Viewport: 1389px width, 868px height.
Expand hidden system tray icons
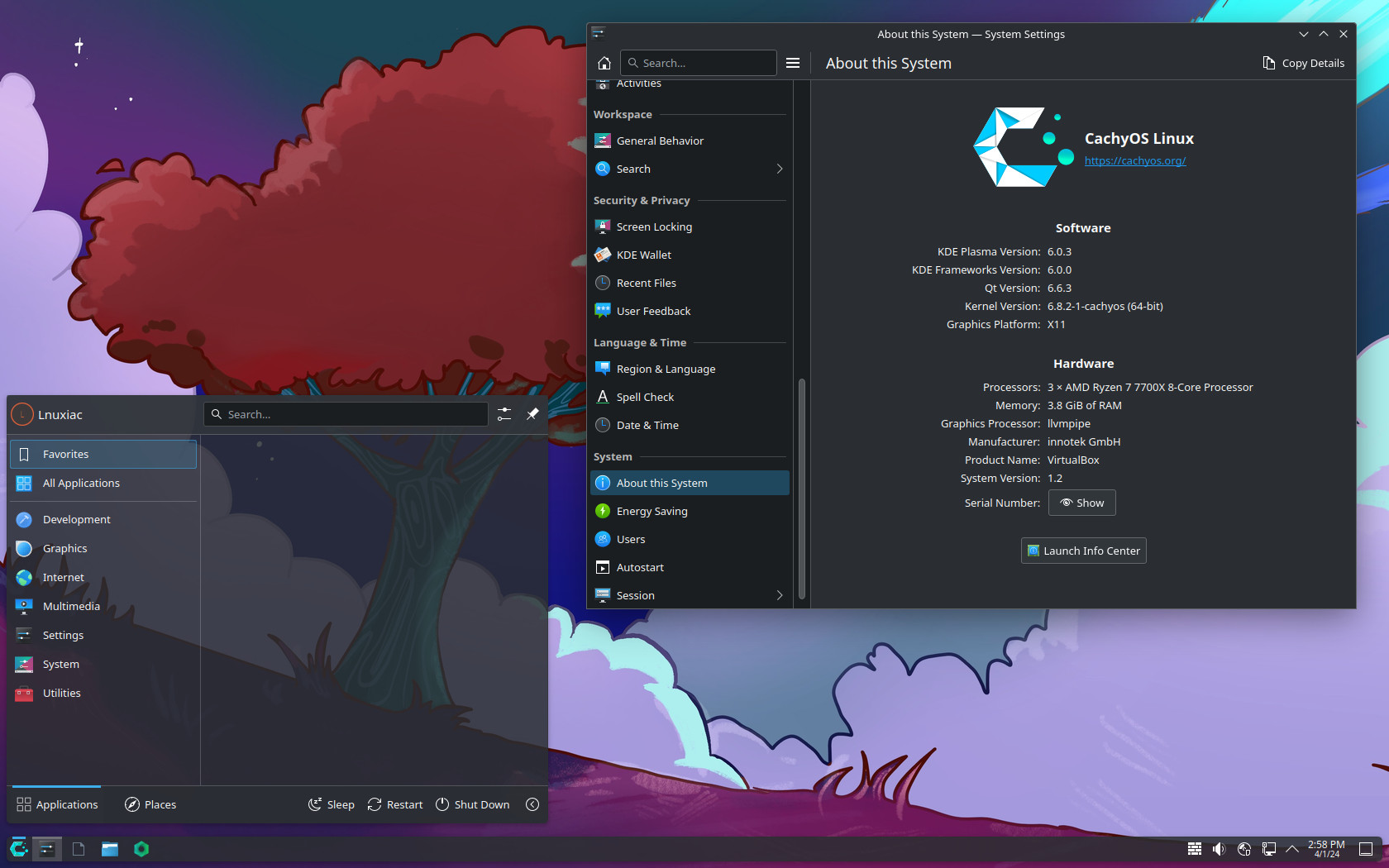[1292, 849]
